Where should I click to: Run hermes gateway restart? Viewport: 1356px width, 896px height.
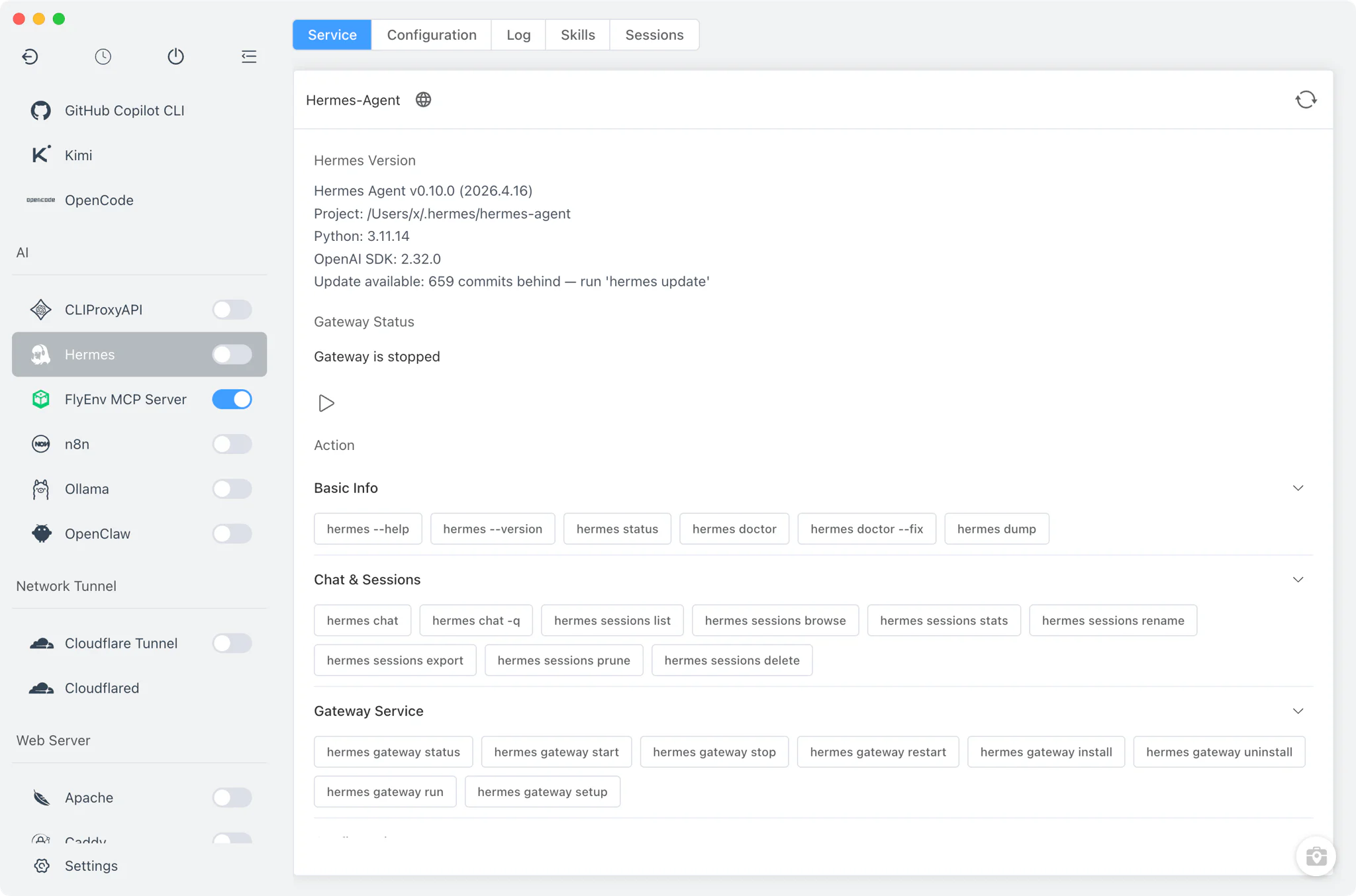878,752
